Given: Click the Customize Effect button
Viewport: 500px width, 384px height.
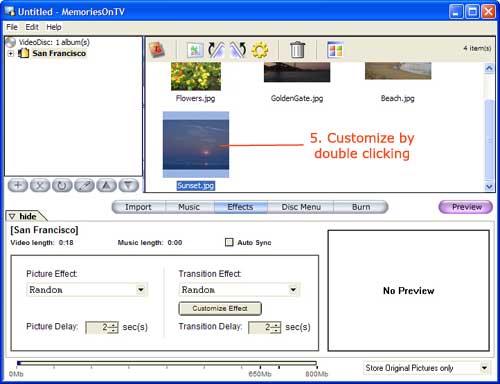Looking at the screenshot, I should click(220, 308).
